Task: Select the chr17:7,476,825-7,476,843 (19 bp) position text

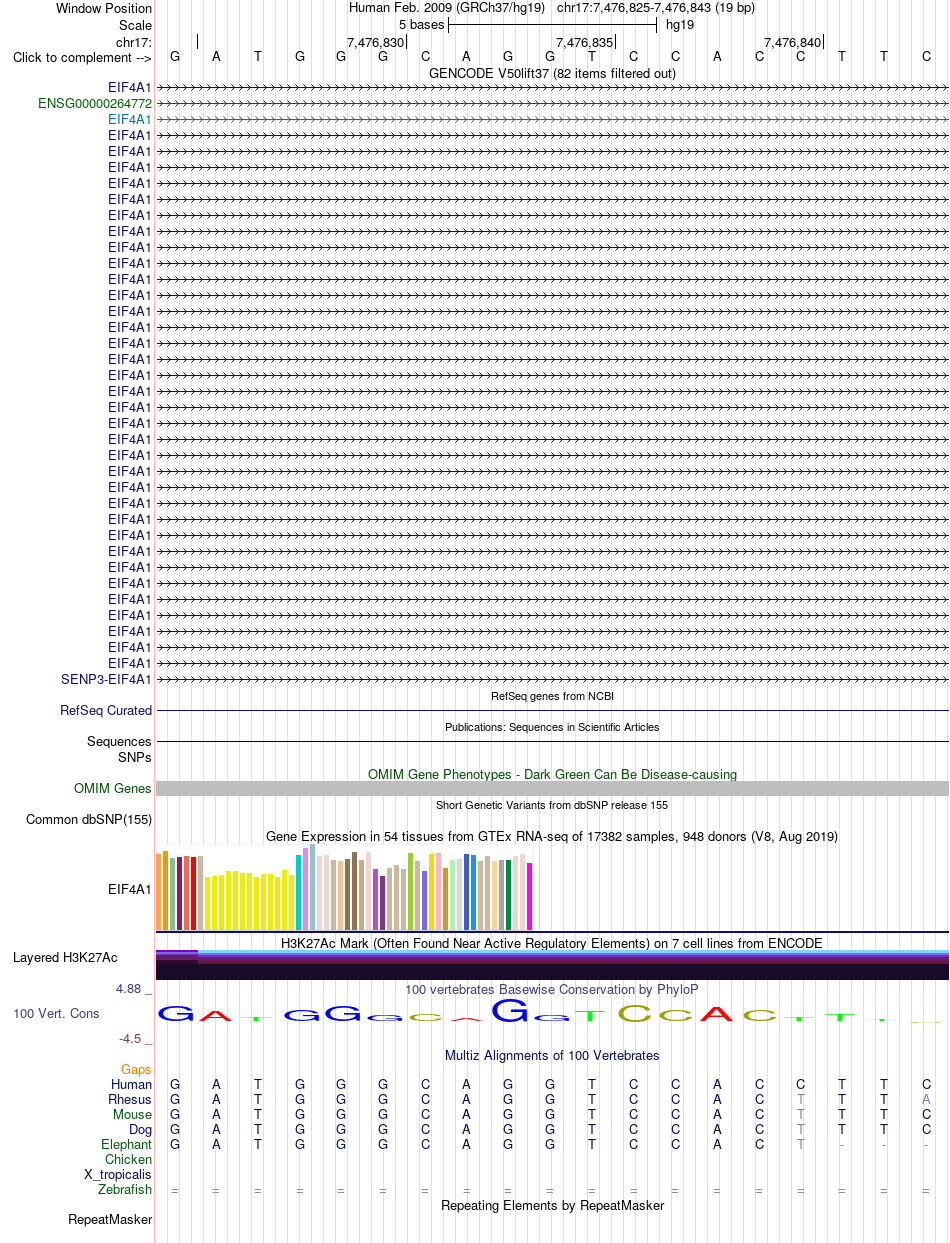Action: coord(656,8)
